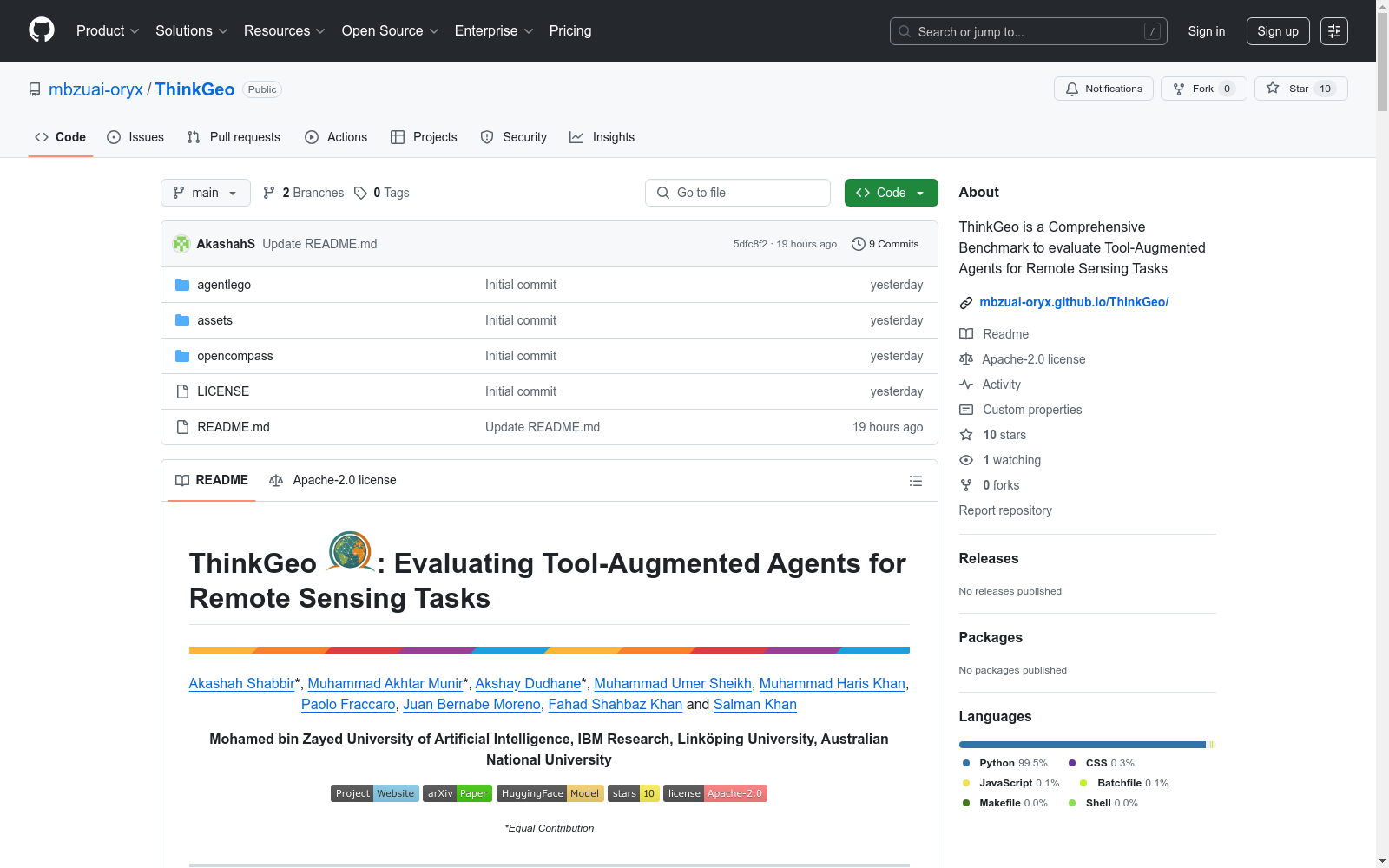This screenshot has width=1389, height=868.
Task: Click the branch icon next to 2 Branches
Action: pyautogui.click(x=269, y=193)
